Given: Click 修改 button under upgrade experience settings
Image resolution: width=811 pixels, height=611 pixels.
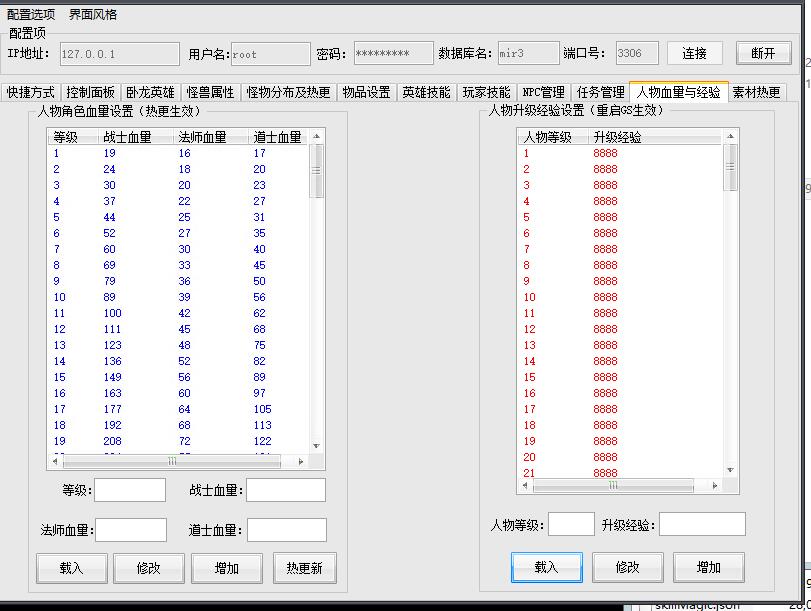Looking at the screenshot, I should [x=627, y=567].
